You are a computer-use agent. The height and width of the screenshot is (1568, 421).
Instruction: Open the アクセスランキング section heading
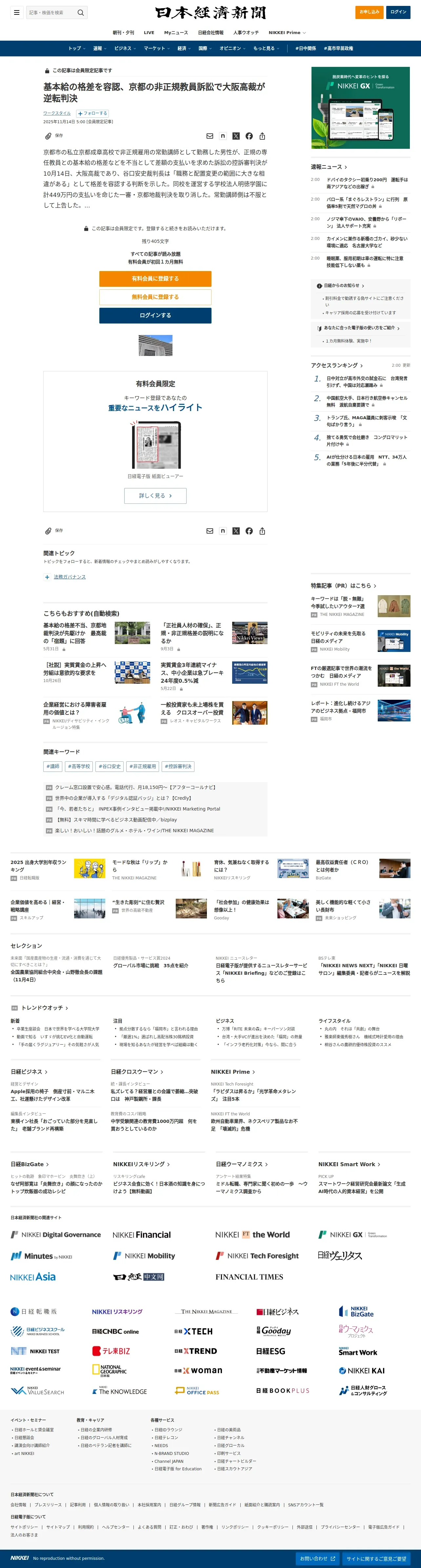[x=336, y=365]
